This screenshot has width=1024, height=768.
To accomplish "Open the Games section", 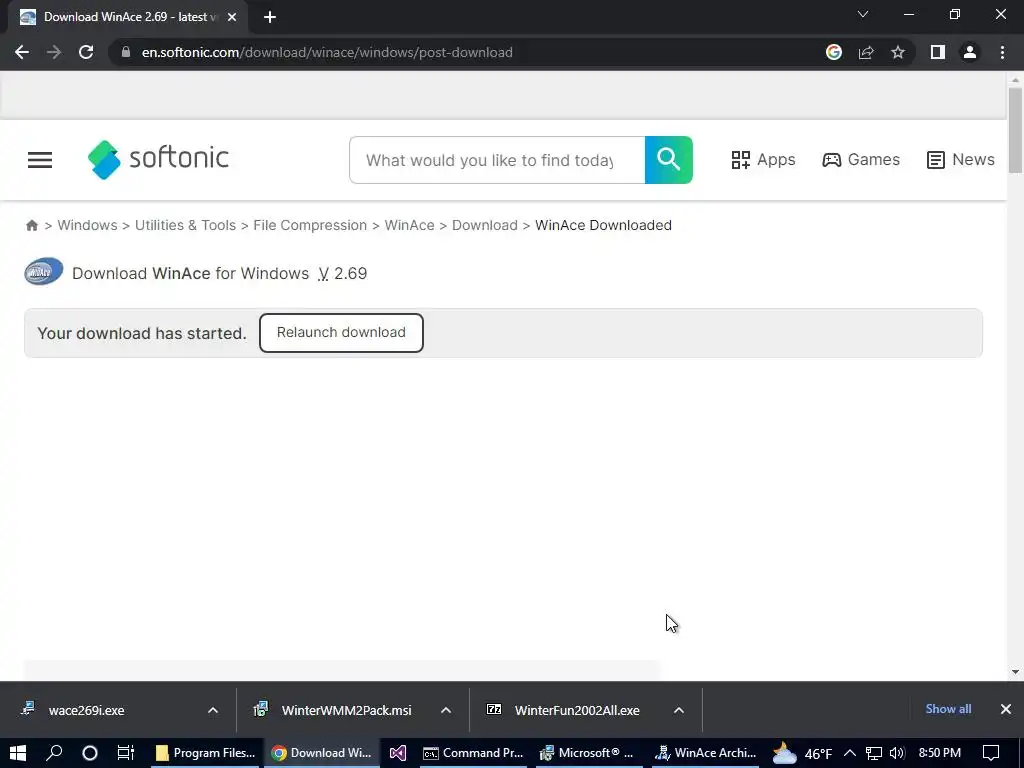I will 861,160.
